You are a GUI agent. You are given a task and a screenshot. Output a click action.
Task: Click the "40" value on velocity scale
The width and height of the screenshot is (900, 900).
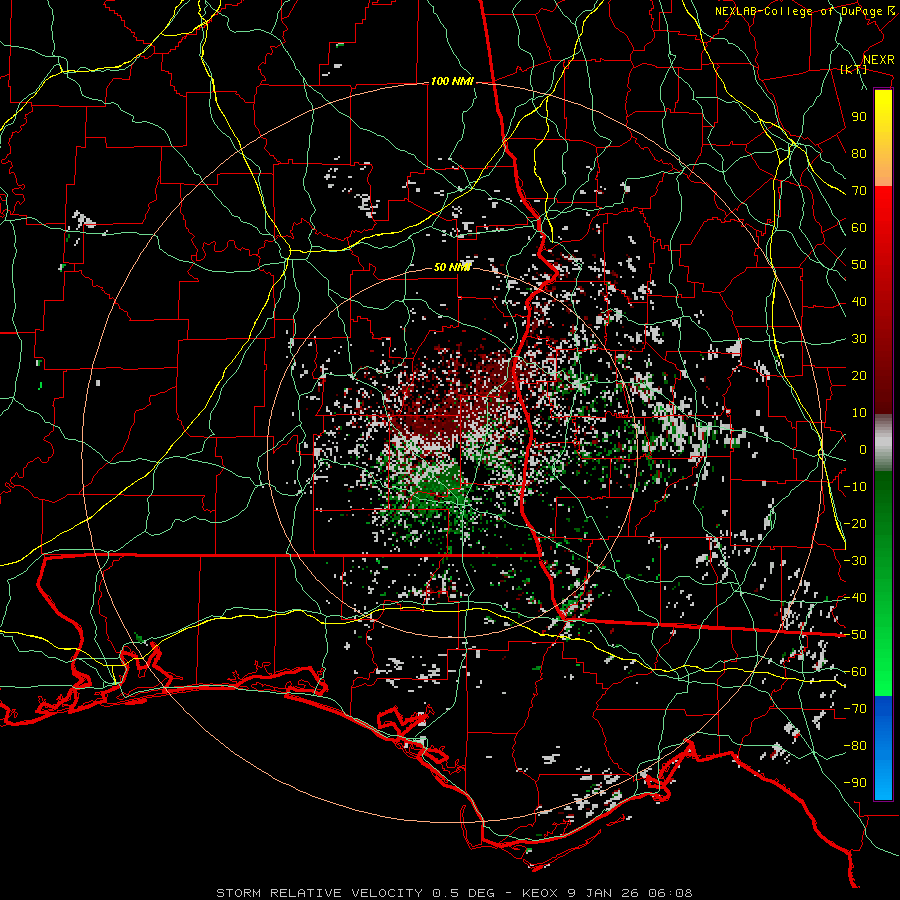point(859,302)
